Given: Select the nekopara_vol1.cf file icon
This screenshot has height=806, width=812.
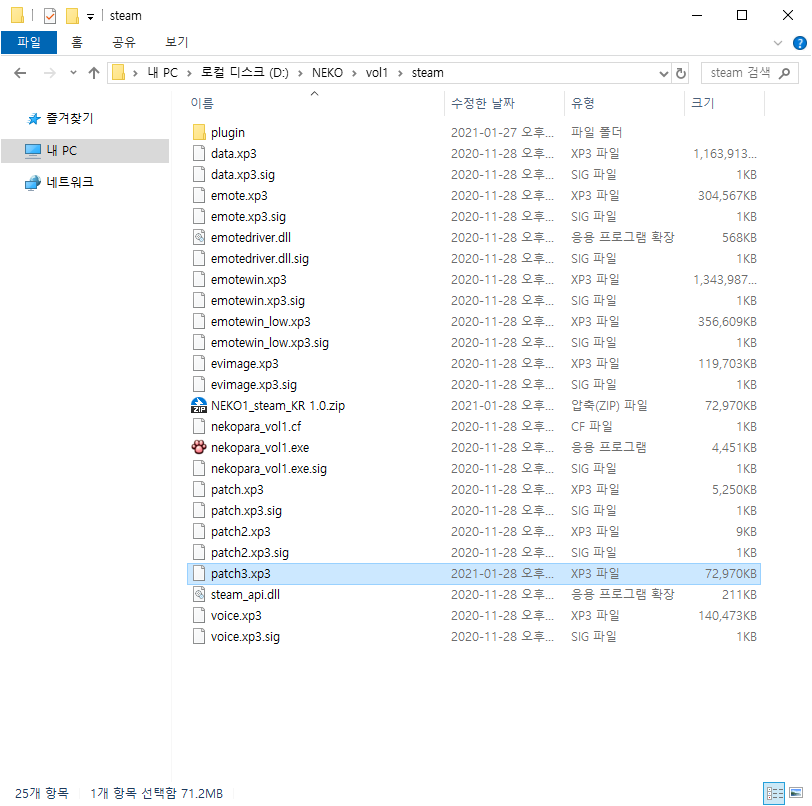Looking at the screenshot, I should (x=199, y=426).
